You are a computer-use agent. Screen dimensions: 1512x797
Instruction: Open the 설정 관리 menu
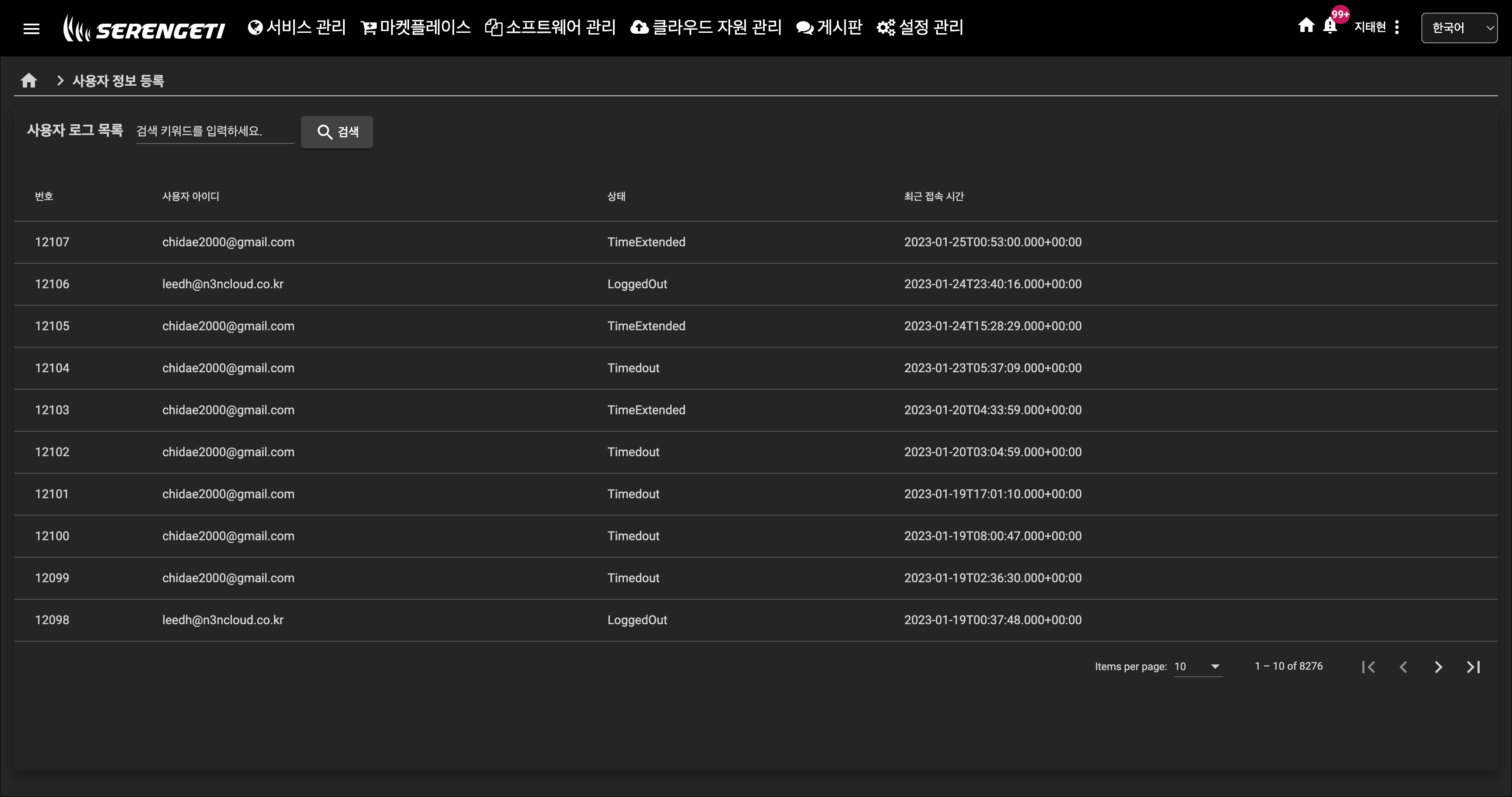pos(920,27)
